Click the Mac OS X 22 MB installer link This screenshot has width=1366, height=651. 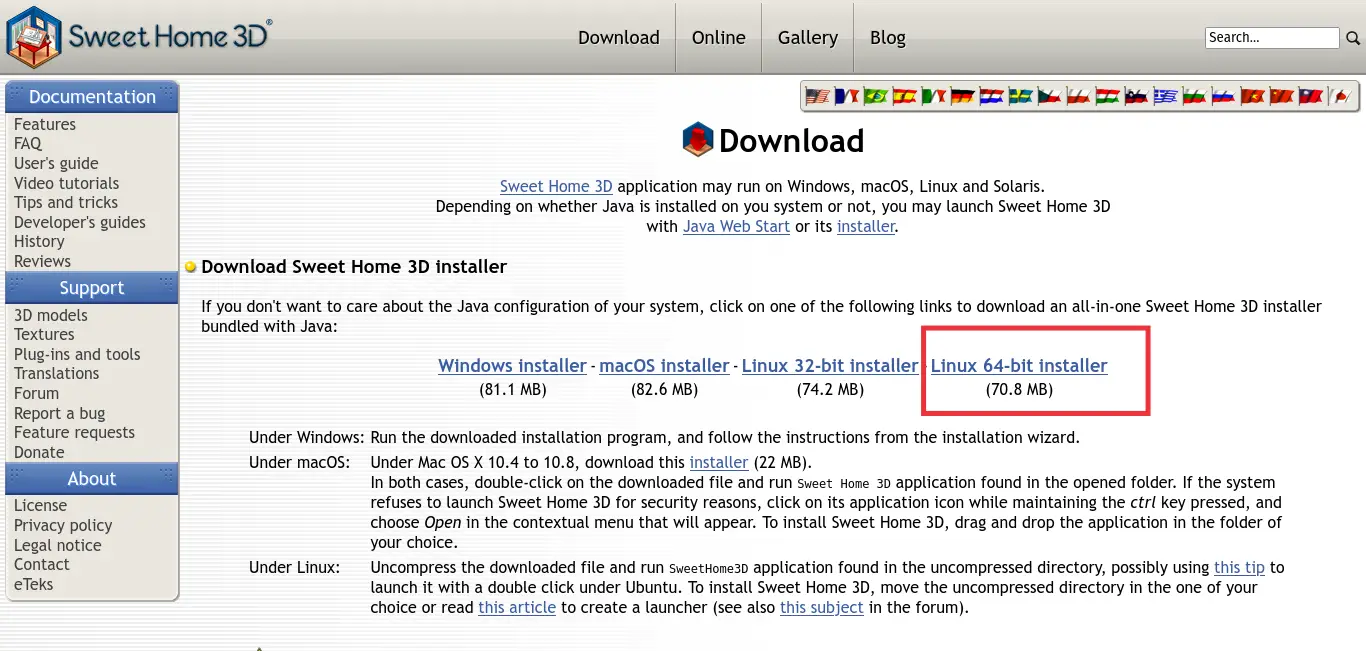click(x=719, y=462)
